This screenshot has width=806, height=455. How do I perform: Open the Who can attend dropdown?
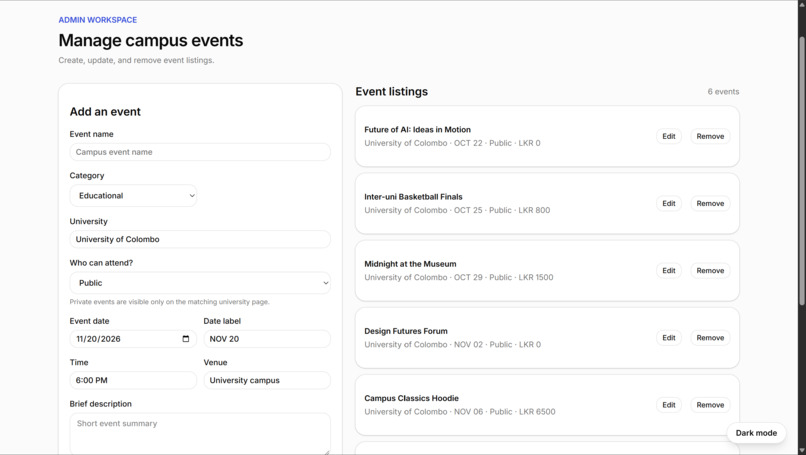[x=200, y=283]
